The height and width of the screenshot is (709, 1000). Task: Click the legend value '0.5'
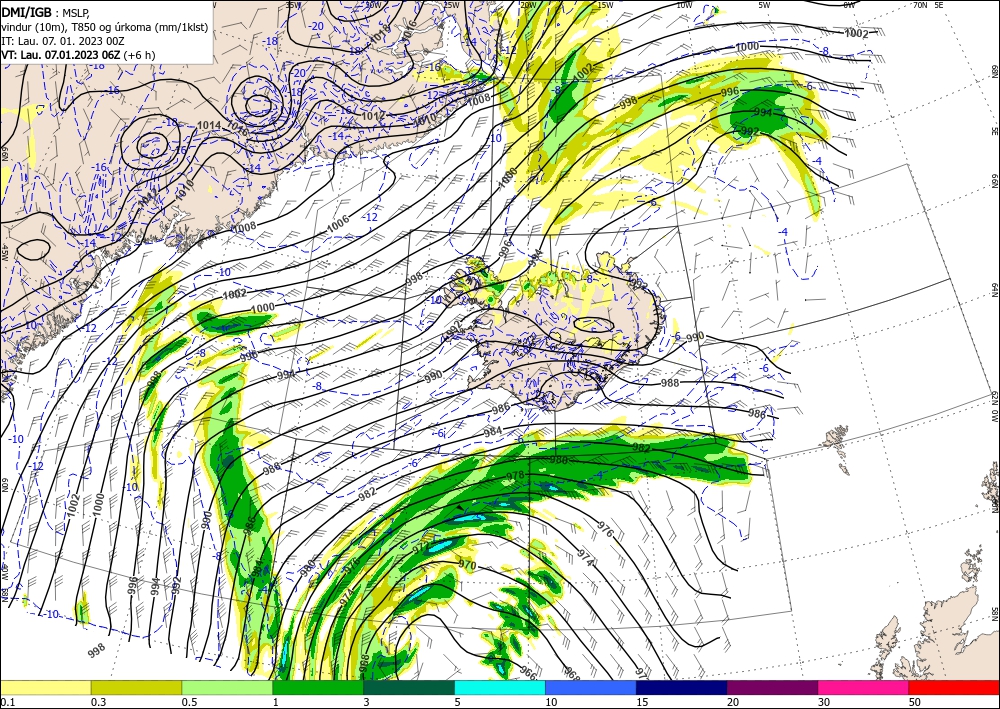189,702
